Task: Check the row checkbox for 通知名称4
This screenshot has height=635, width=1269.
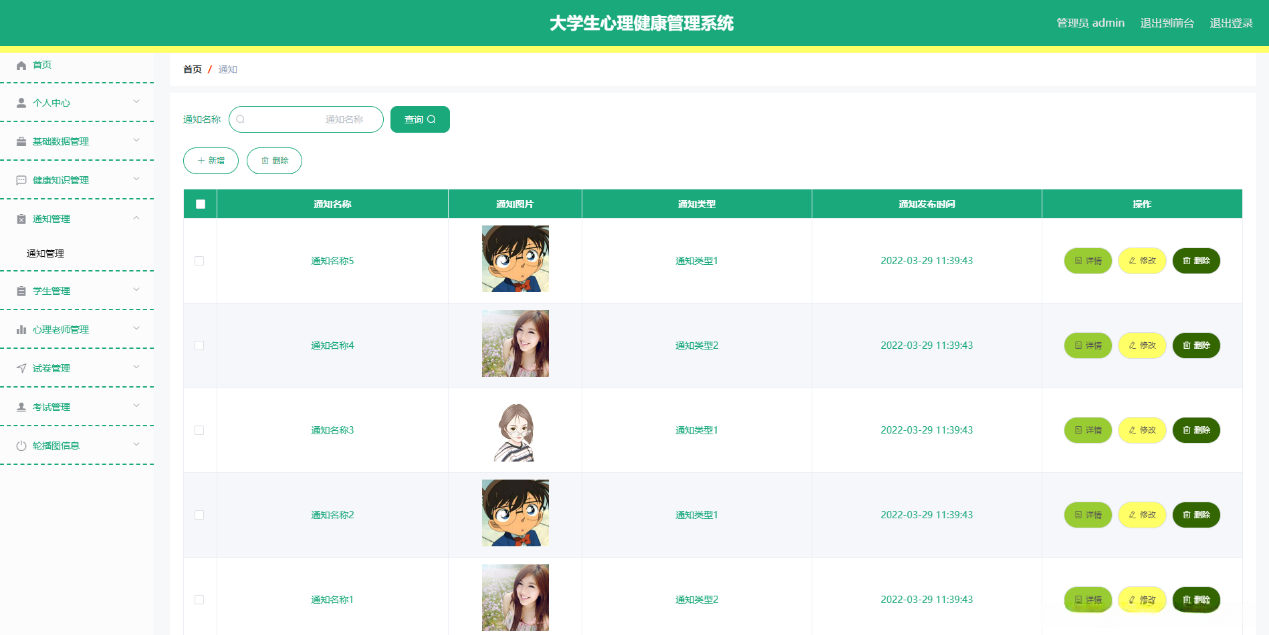Action: 199,345
